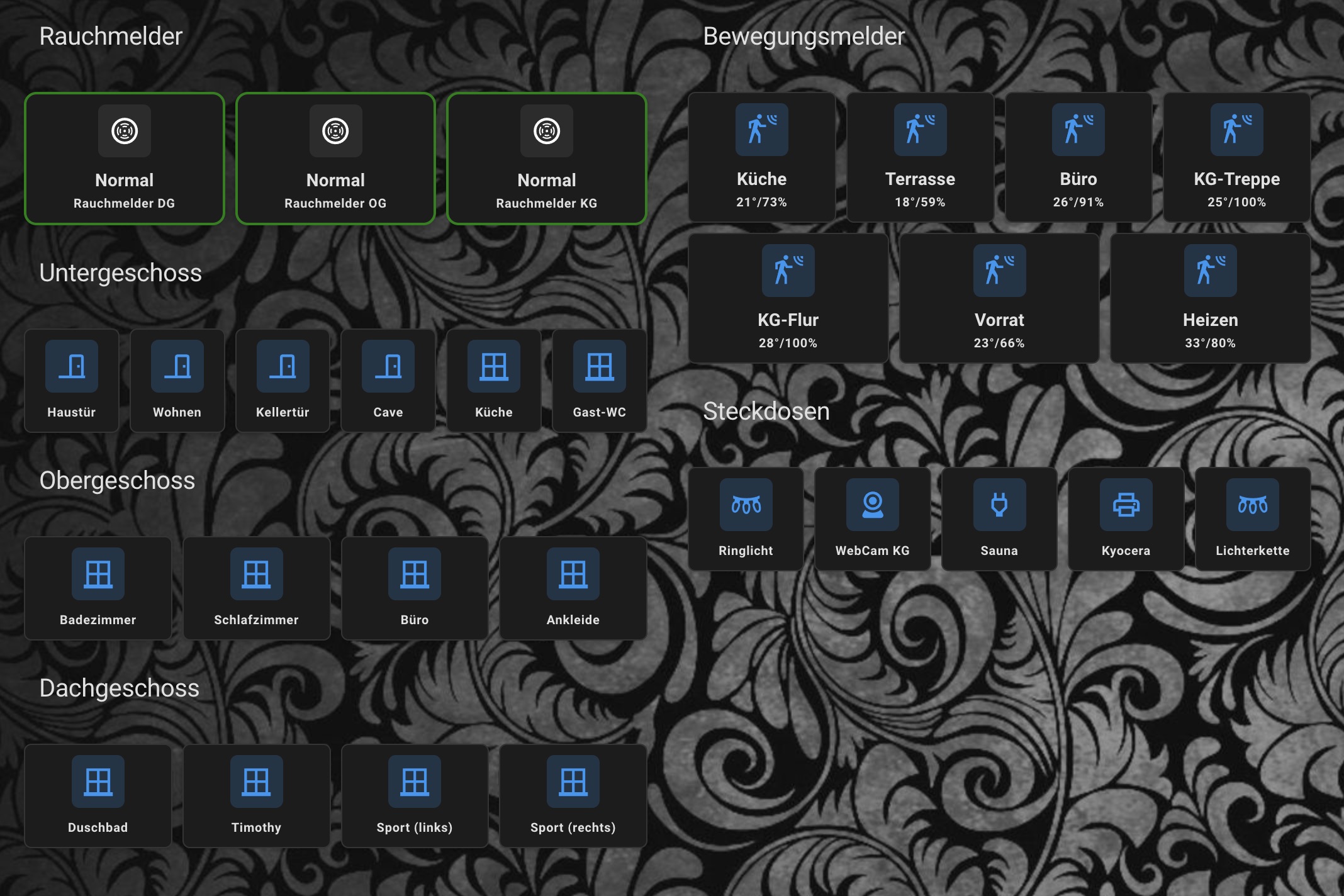The width and height of the screenshot is (1344, 896).
Task: Select the KG-Treppe motion sensor icon
Action: pyautogui.click(x=1236, y=130)
